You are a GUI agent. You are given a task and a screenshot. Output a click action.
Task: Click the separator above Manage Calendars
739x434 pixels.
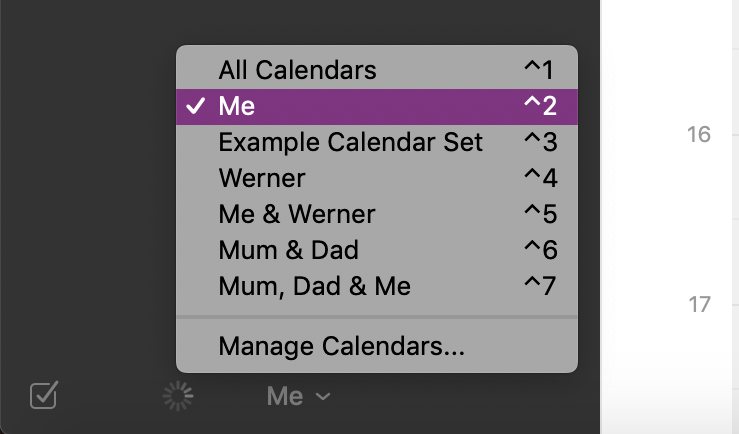click(x=377, y=317)
